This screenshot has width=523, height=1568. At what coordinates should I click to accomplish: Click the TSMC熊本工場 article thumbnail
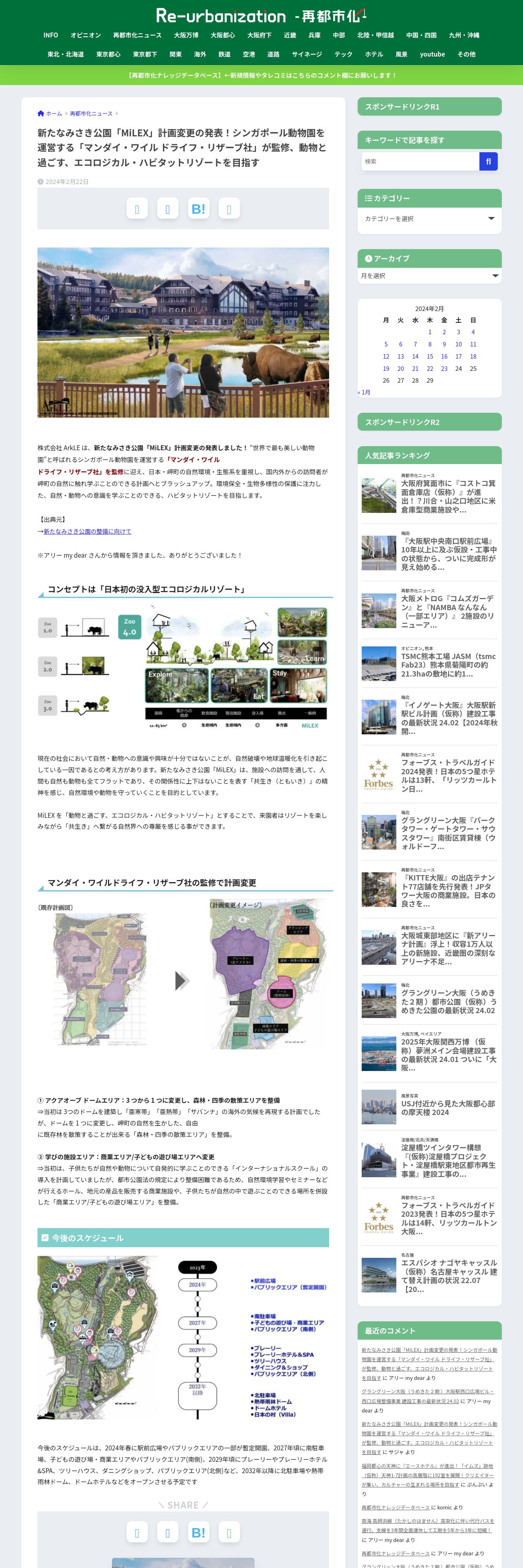pyautogui.click(x=379, y=663)
